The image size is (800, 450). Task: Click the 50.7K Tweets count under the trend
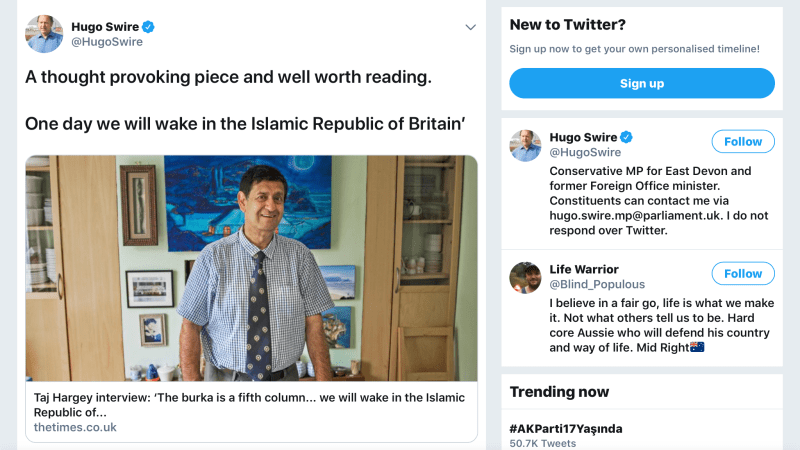(x=542, y=443)
